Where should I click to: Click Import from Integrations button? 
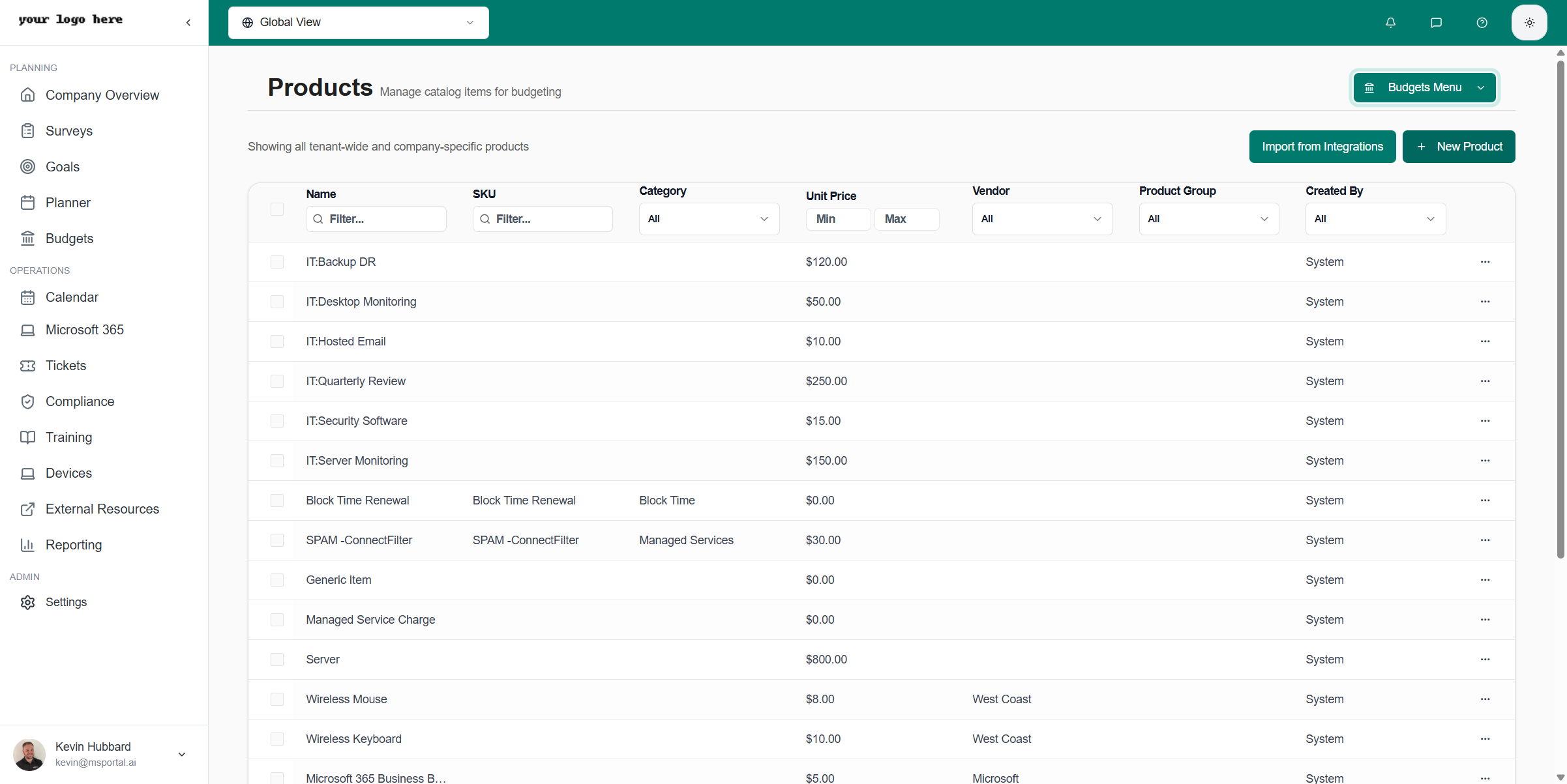[x=1322, y=147]
